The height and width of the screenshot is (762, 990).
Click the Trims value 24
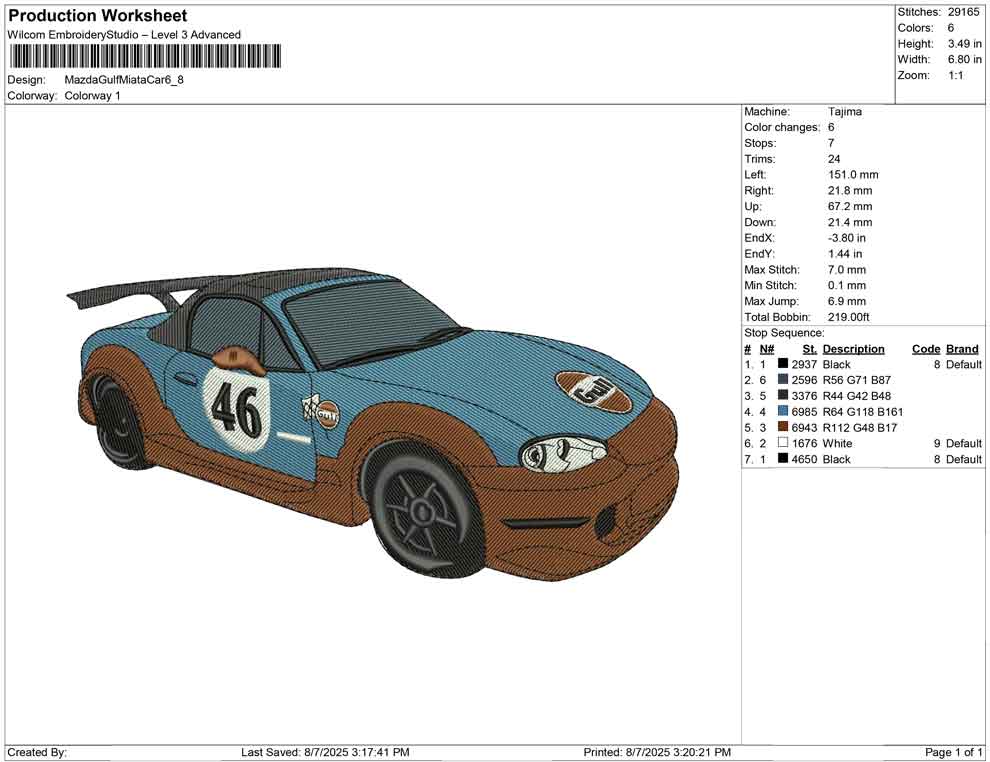[834, 159]
